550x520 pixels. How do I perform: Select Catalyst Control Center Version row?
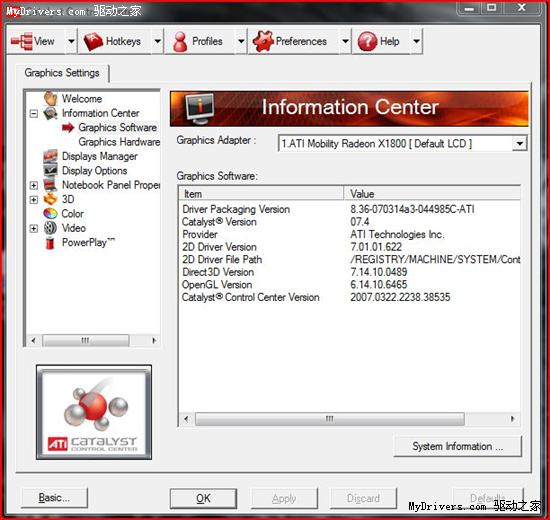350,298
